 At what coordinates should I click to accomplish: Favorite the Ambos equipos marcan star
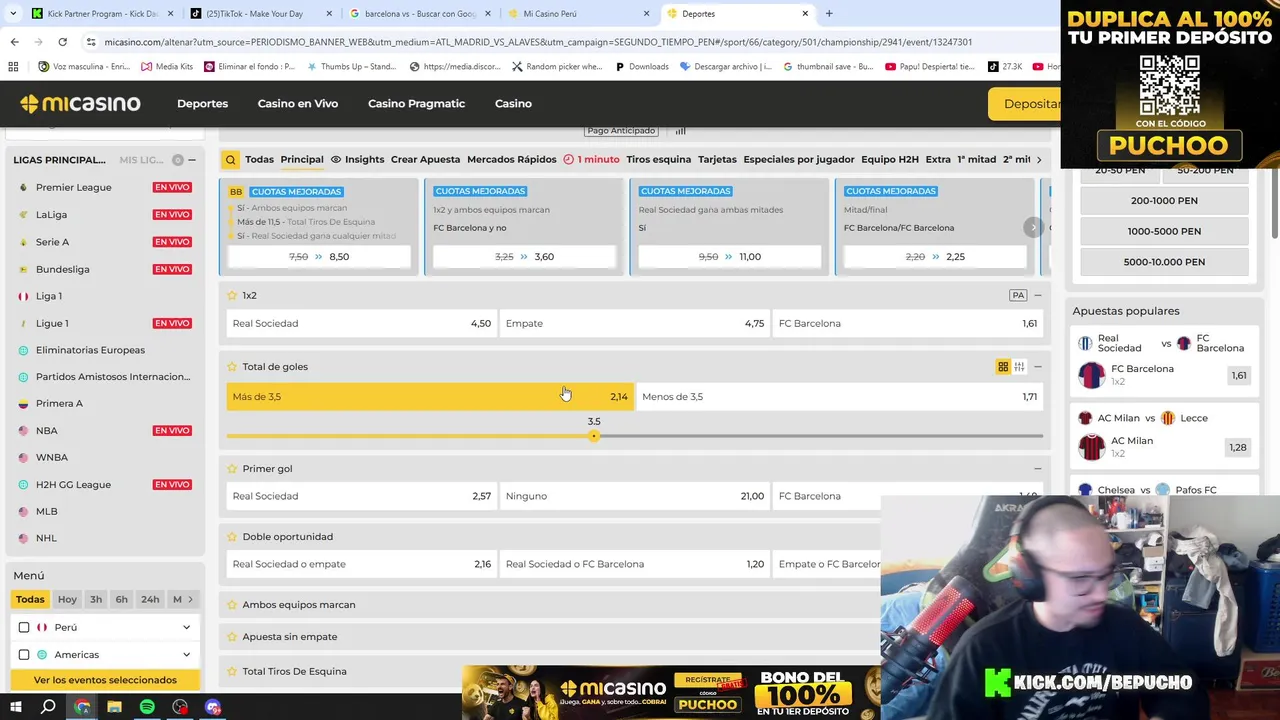click(x=232, y=604)
